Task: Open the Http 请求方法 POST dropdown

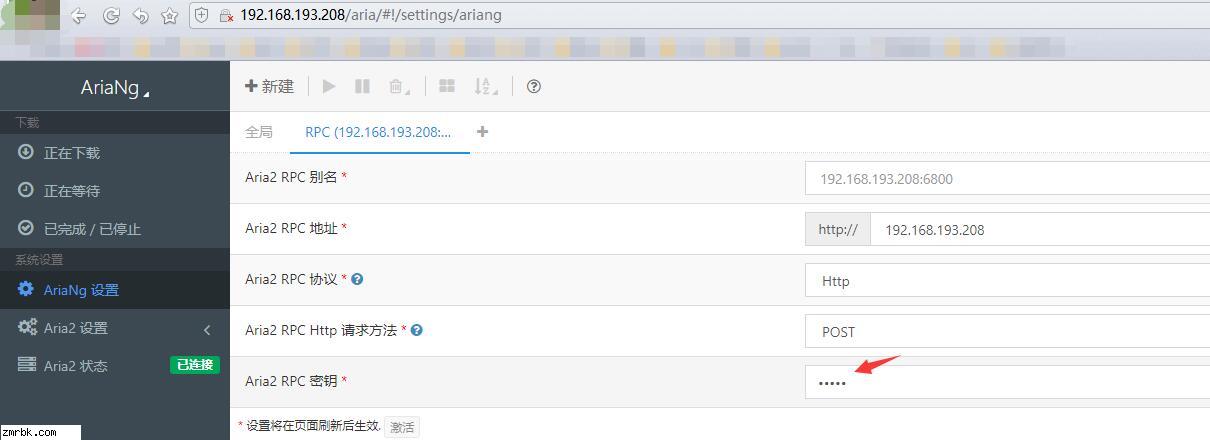Action: pos(1007,332)
